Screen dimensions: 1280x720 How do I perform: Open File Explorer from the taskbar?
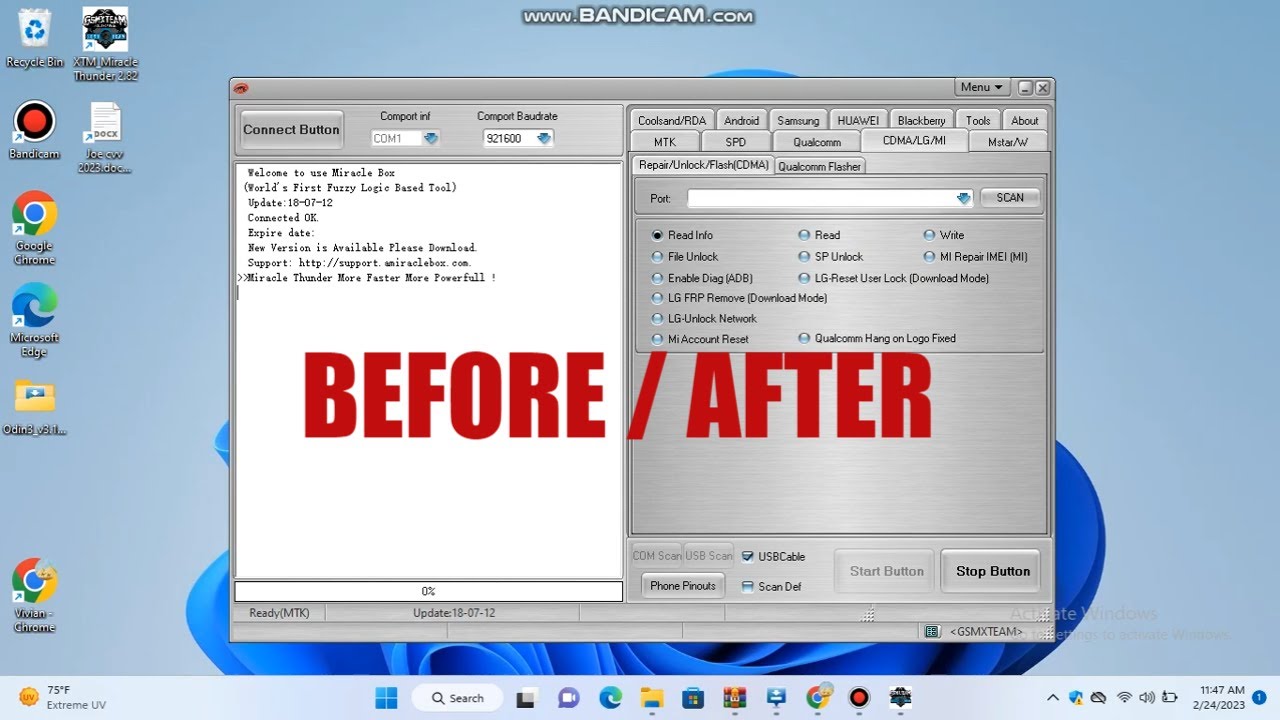pyautogui.click(x=652, y=698)
